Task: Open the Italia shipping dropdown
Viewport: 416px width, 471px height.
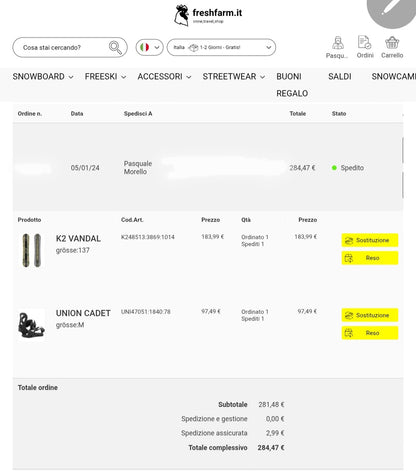Action: [221, 47]
